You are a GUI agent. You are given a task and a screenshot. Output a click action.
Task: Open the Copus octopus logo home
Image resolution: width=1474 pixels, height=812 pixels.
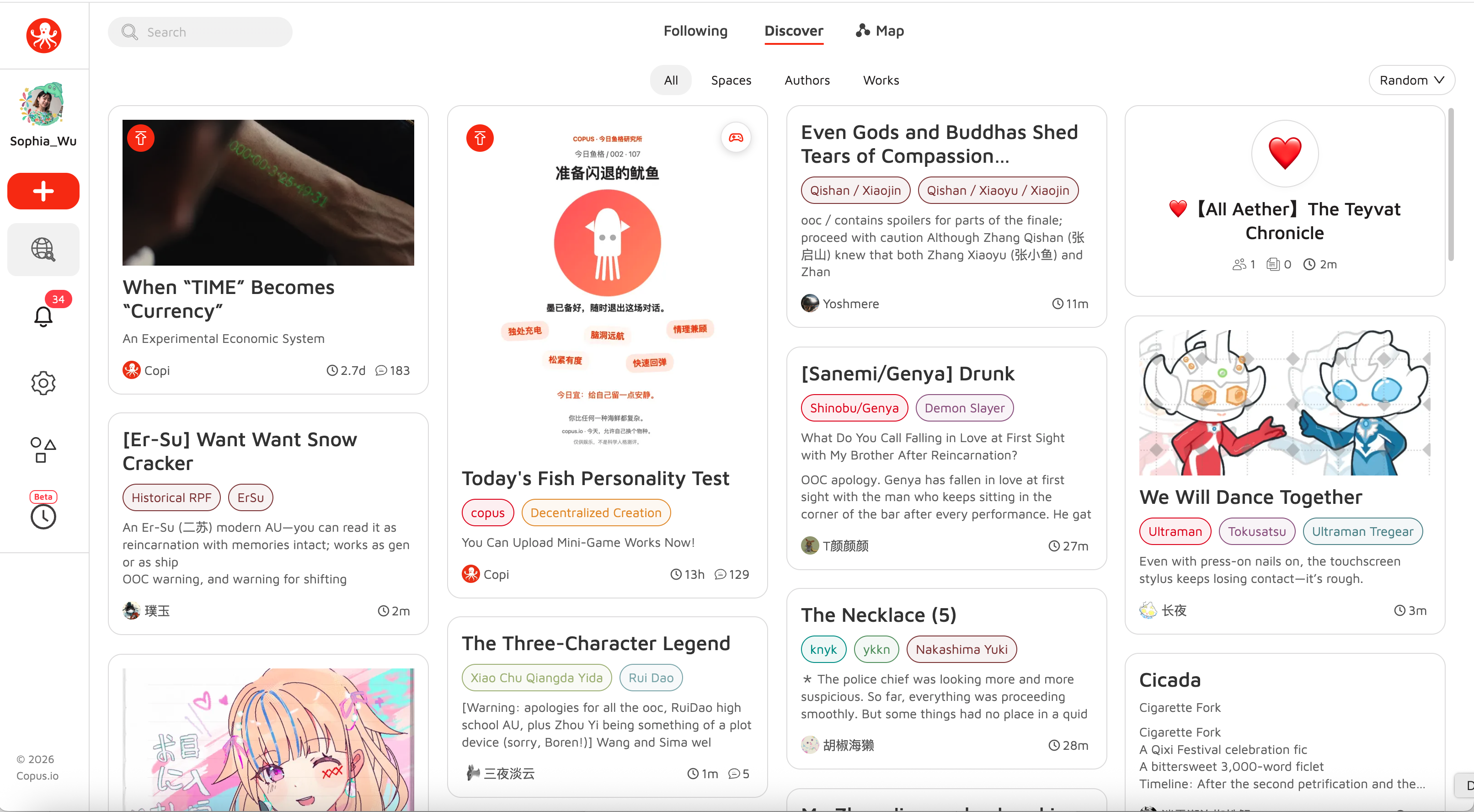[x=43, y=36]
